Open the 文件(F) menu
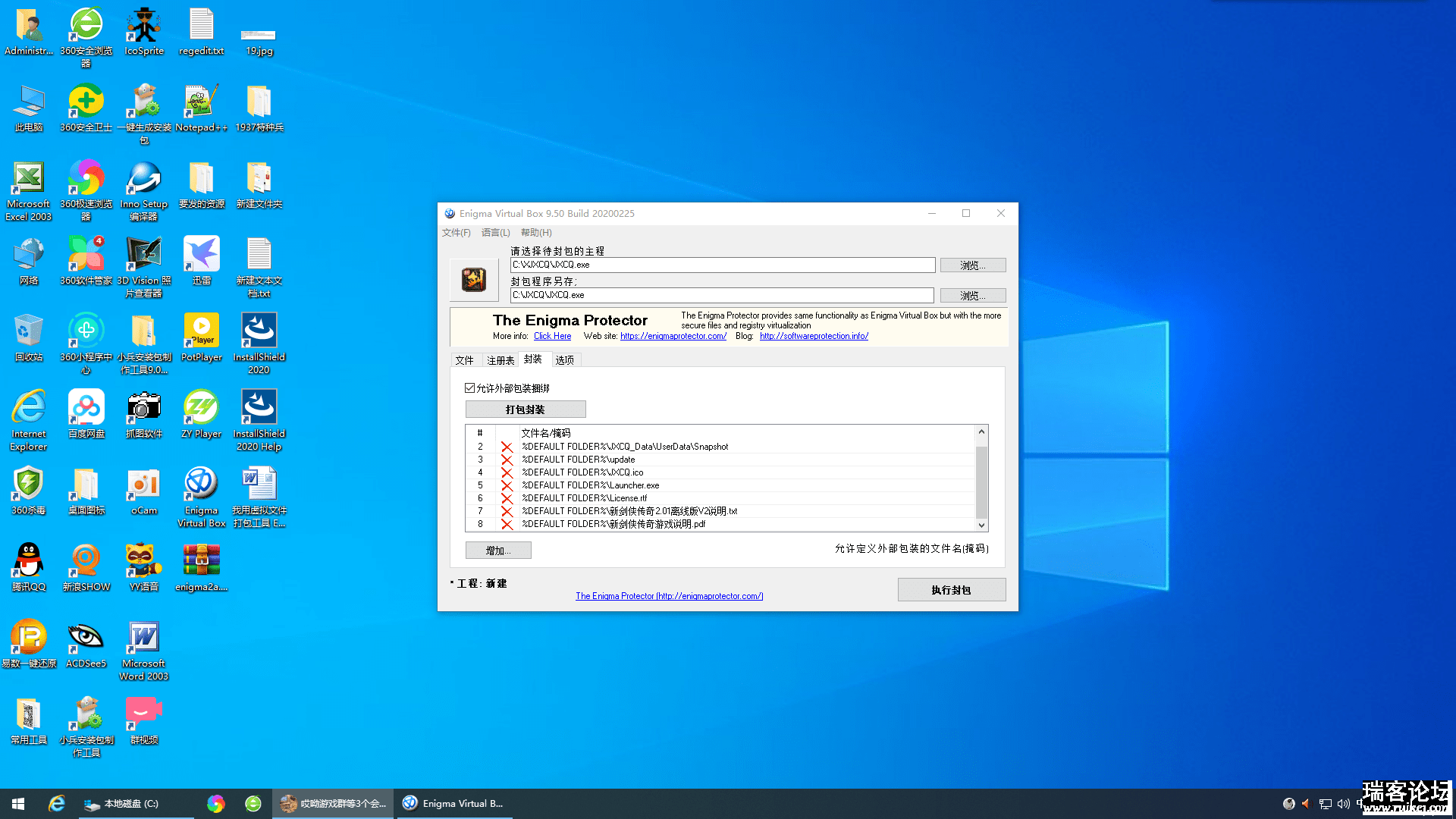Screen dimensions: 1456x819 click(457, 233)
